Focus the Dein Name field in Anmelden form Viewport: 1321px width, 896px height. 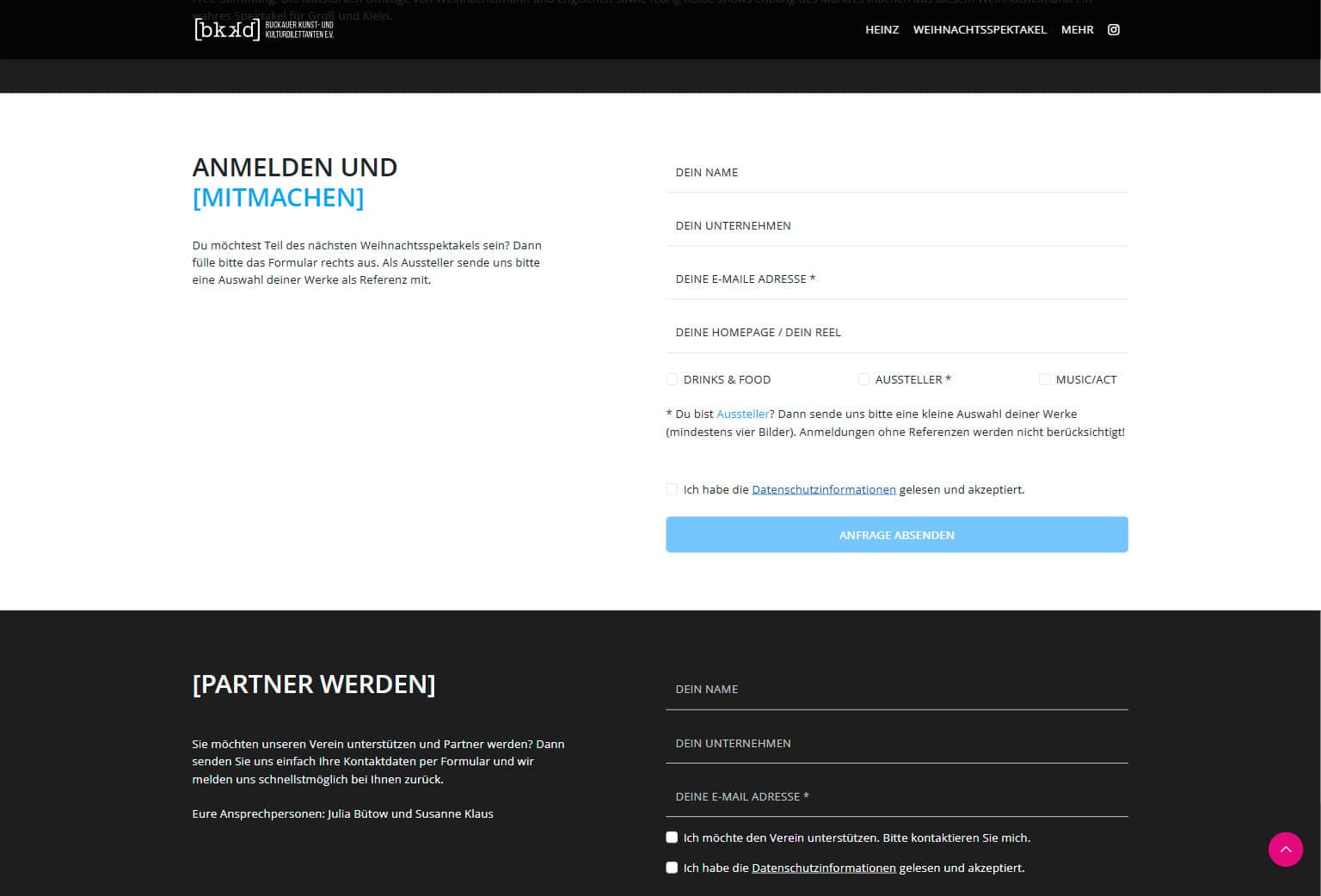896,173
